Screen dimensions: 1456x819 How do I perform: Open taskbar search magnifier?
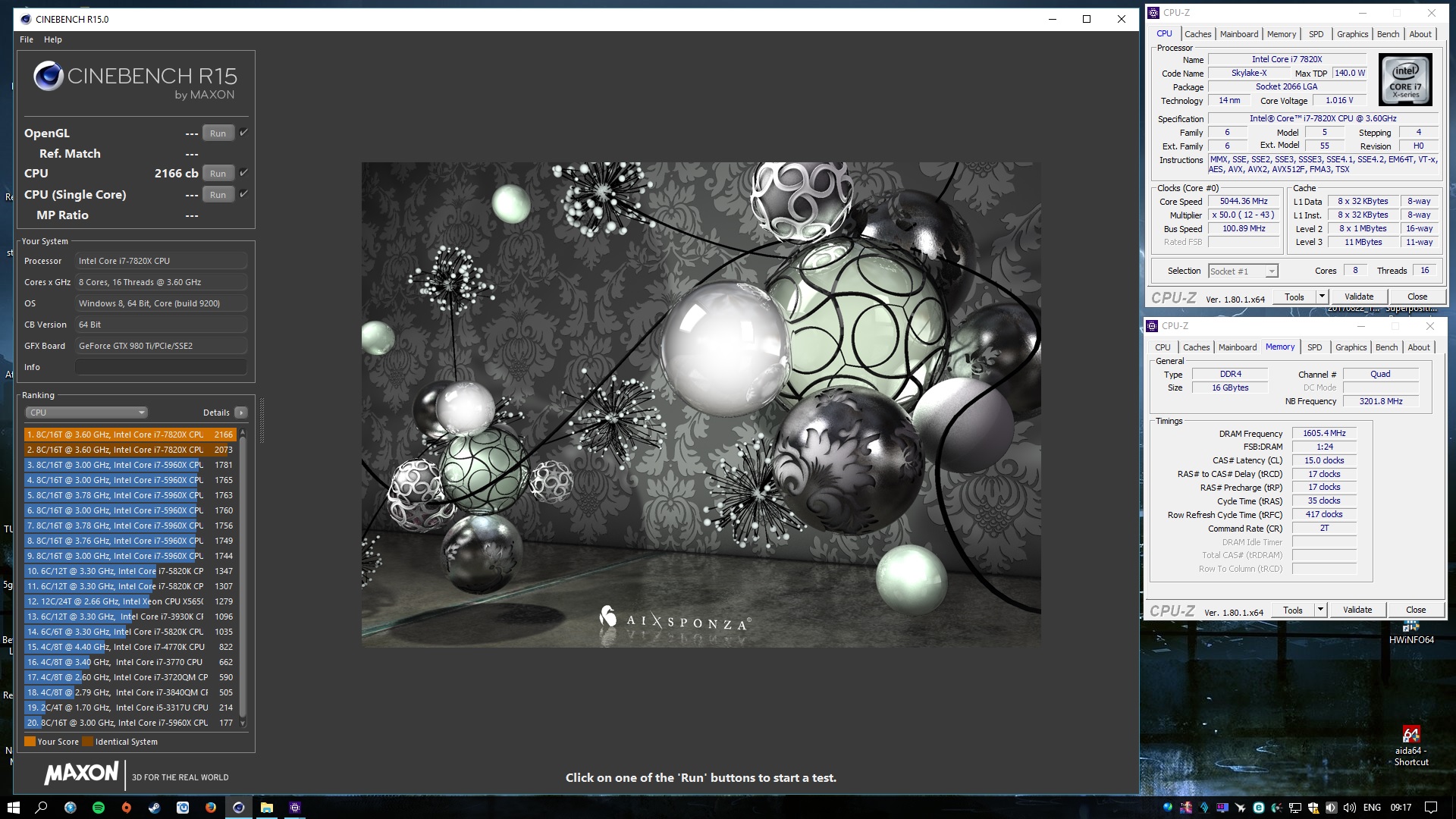coord(42,808)
